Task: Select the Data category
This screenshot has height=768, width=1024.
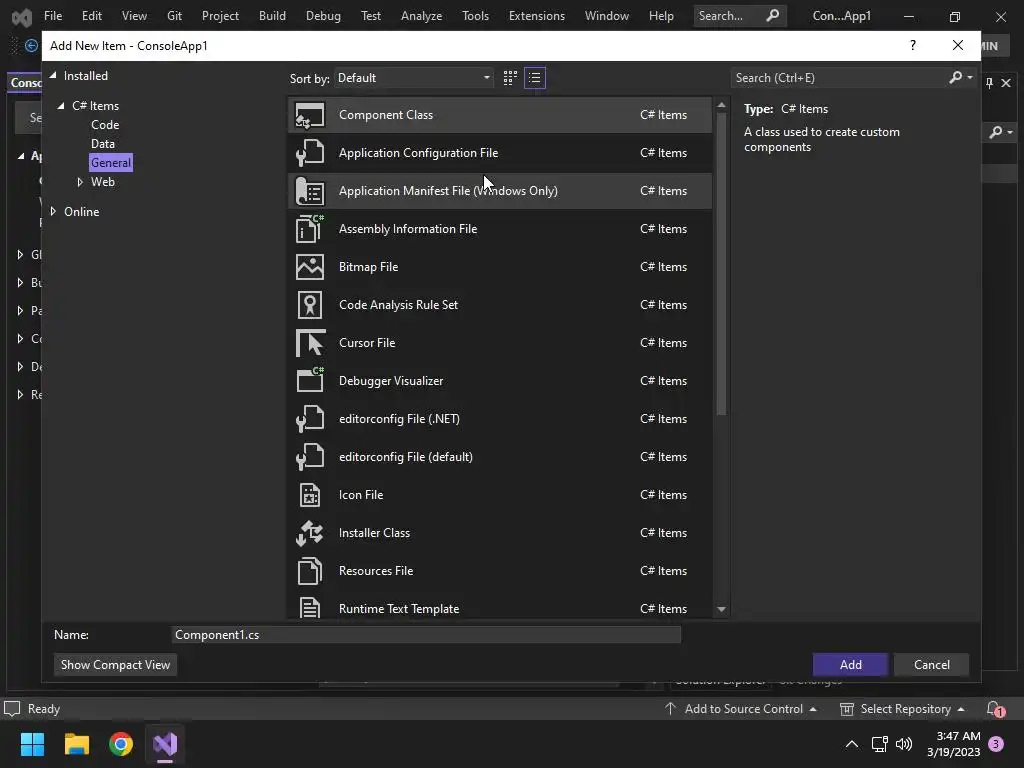Action: click(103, 144)
